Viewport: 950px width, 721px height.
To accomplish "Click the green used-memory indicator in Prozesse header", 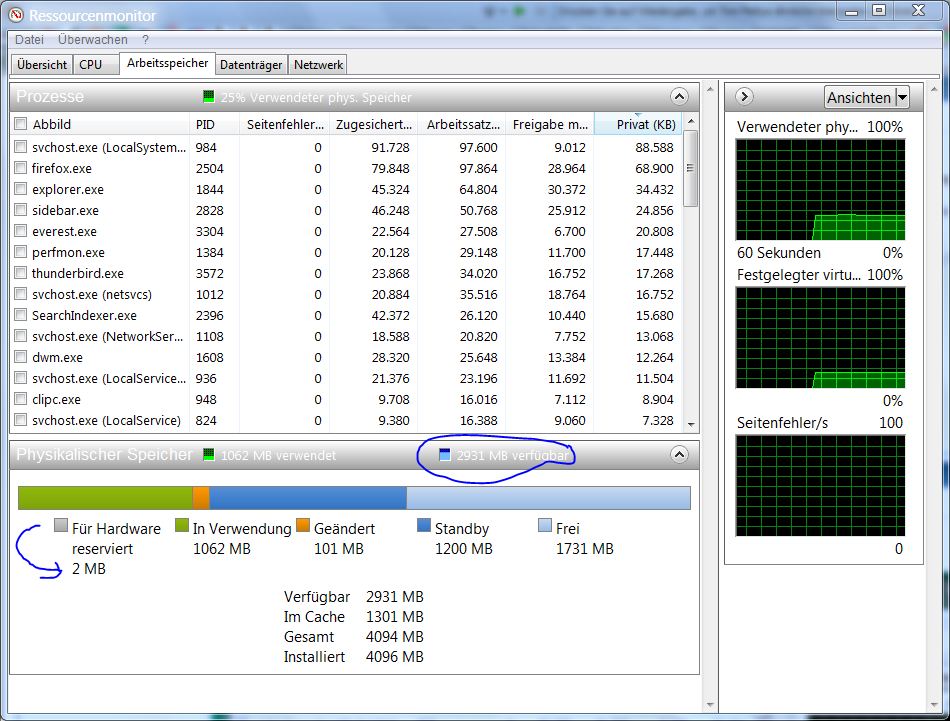I will (x=208, y=96).
